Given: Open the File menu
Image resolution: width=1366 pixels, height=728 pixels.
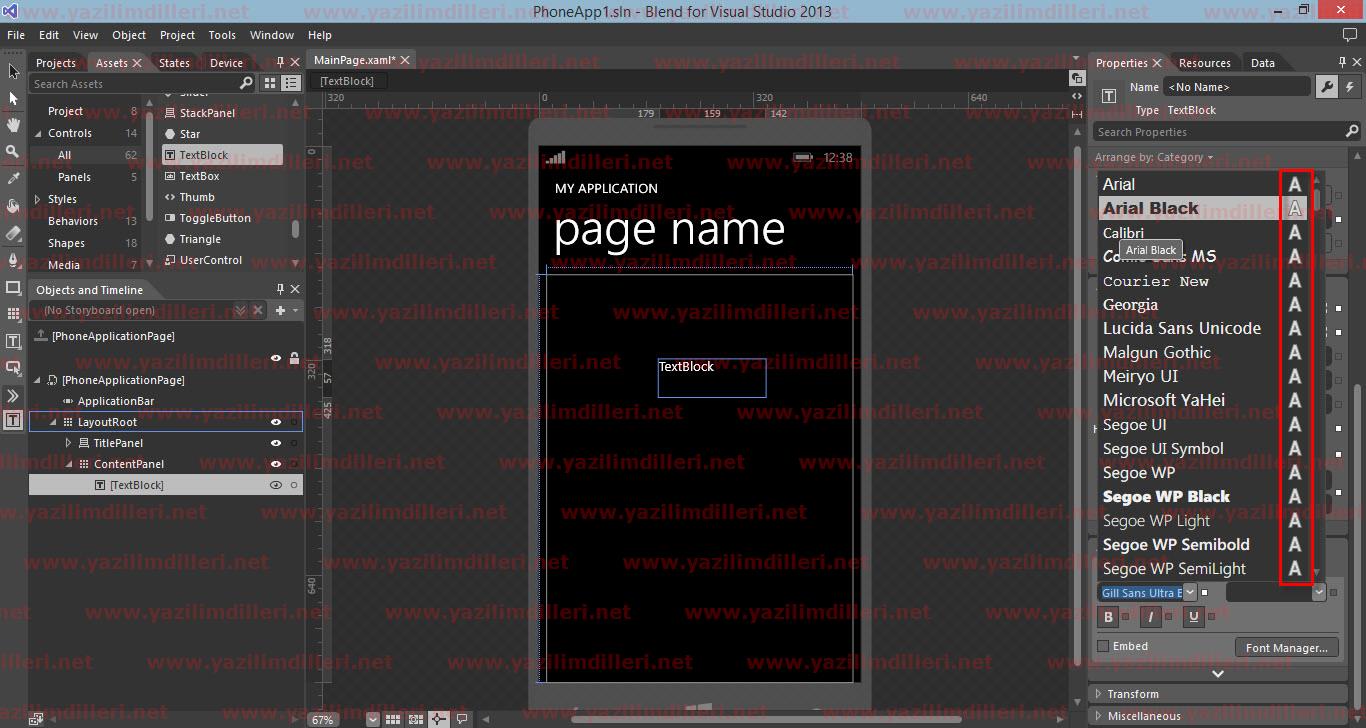Looking at the screenshot, I should pyautogui.click(x=16, y=35).
